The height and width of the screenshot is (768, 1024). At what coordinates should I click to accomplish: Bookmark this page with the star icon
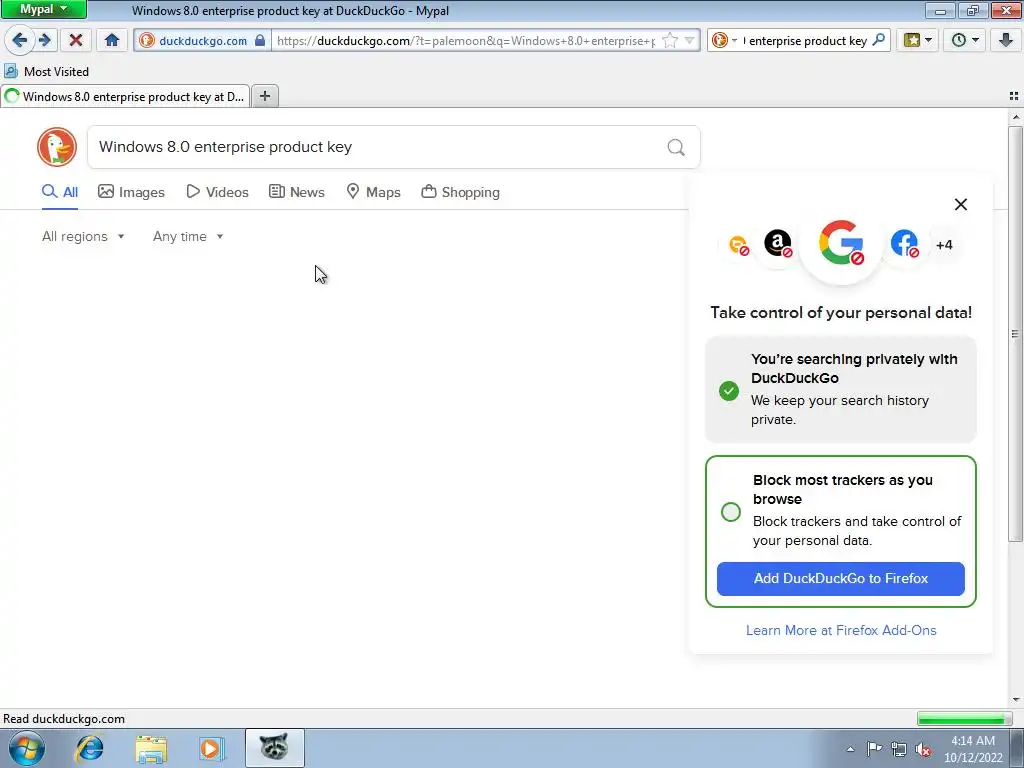tap(669, 40)
